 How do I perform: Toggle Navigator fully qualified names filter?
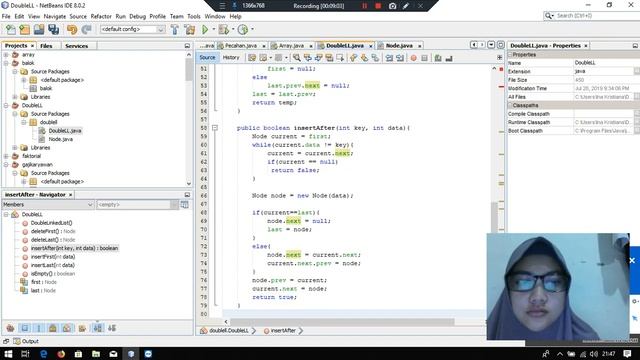tap(82, 328)
